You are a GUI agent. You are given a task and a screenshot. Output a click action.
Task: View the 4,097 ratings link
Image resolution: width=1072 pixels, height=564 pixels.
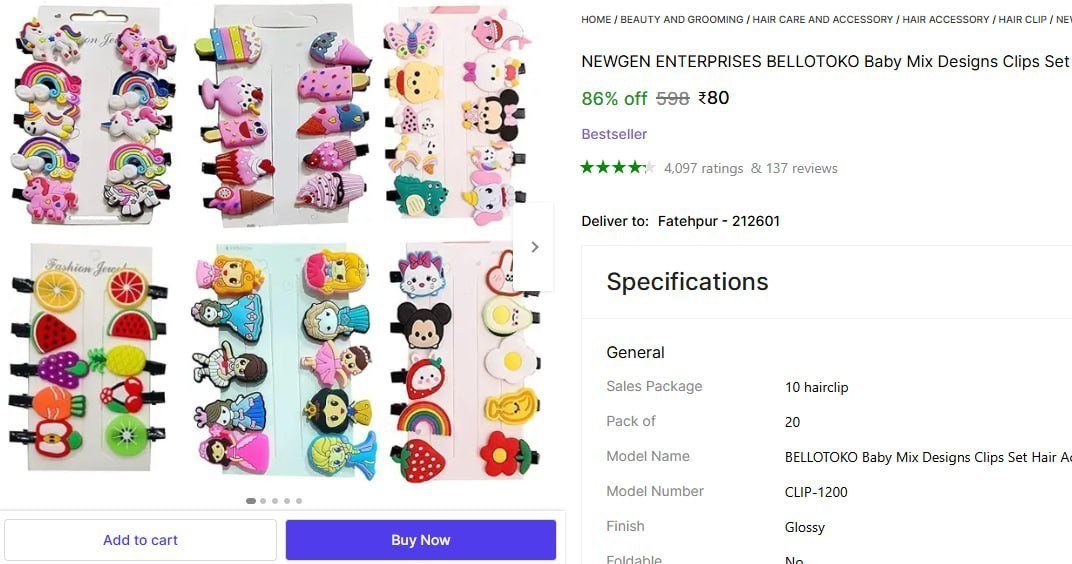pos(704,168)
